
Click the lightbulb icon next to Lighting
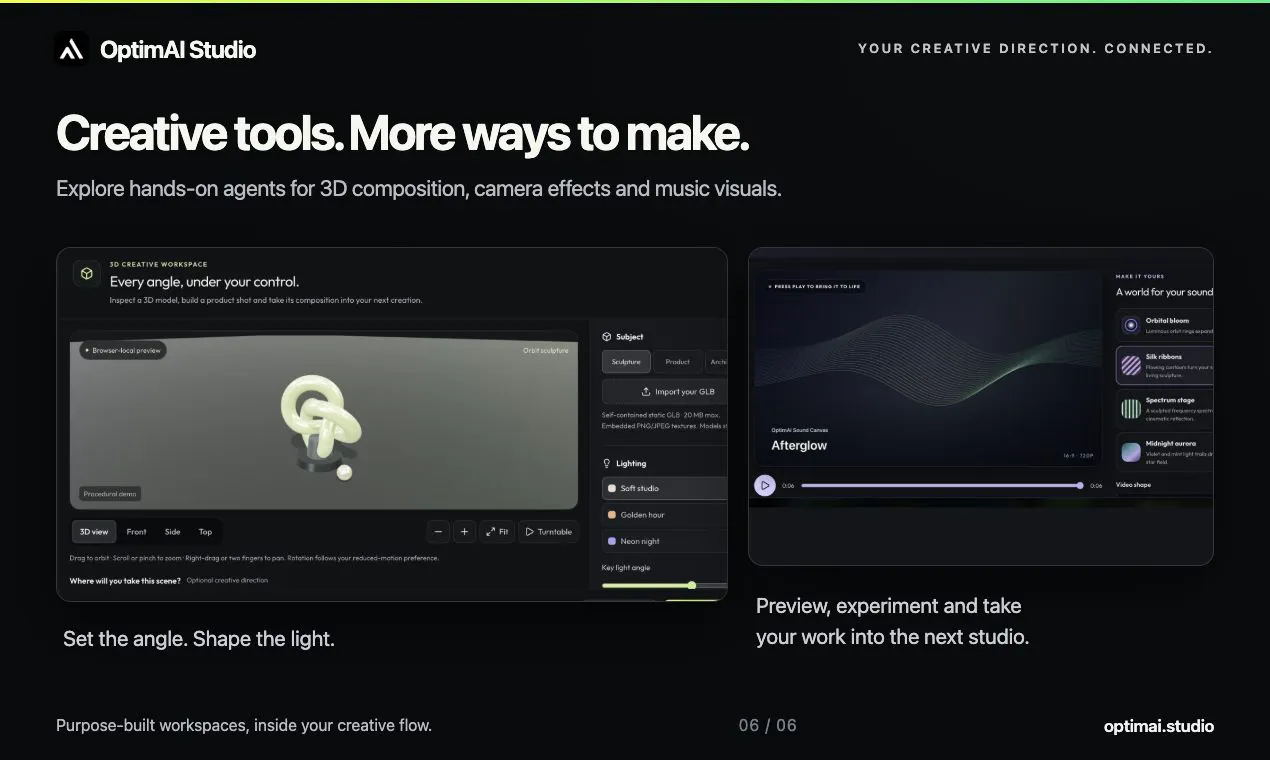point(607,463)
